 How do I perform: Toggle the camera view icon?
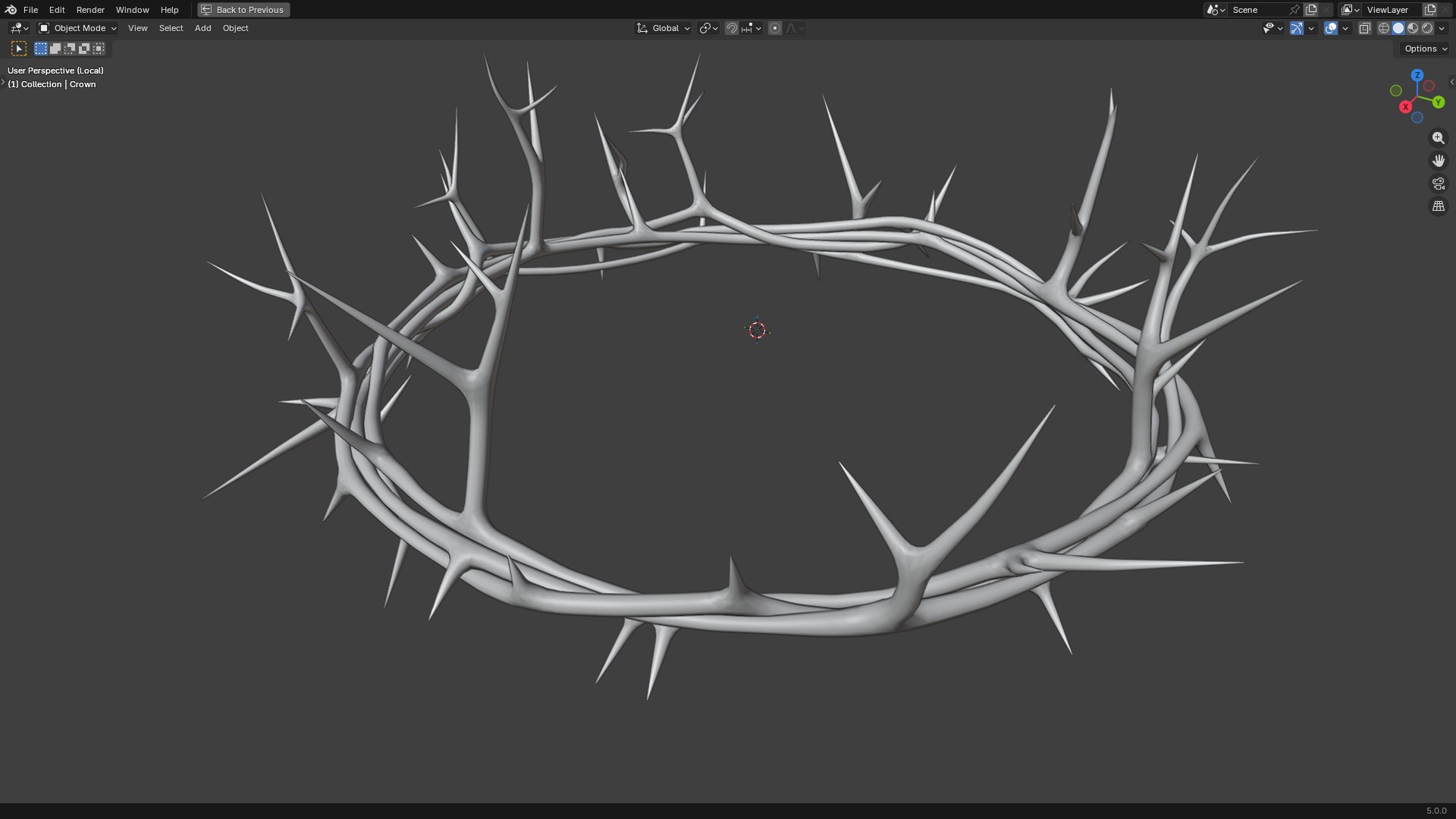click(x=1438, y=184)
